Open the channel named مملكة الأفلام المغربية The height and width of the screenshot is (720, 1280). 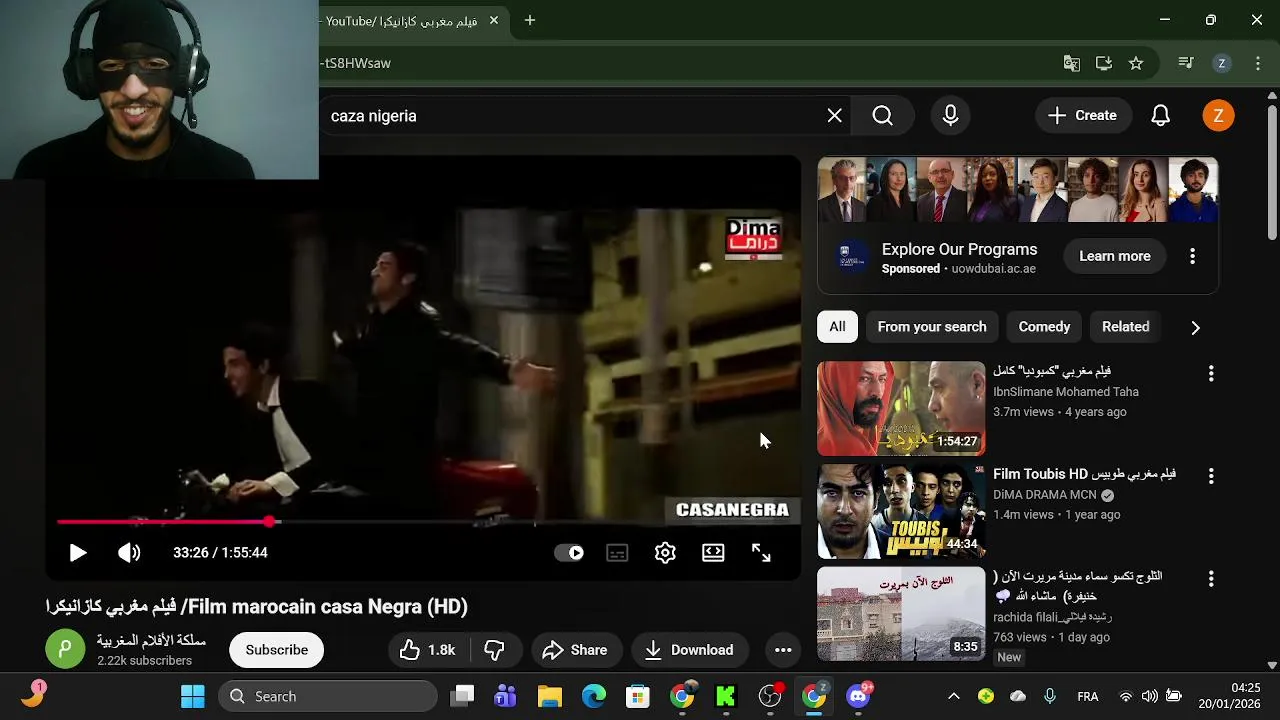(x=151, y=640)
